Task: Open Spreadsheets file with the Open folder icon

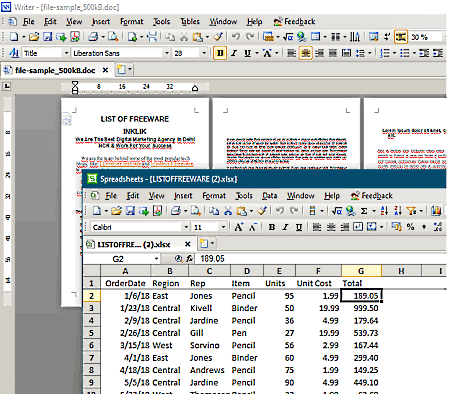Action: (x=116, y=211)
